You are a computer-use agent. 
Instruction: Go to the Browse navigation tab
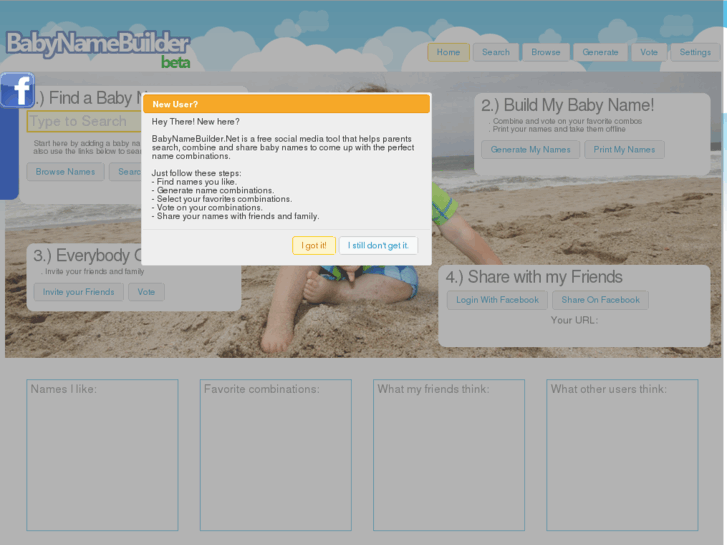coord(546,52)
